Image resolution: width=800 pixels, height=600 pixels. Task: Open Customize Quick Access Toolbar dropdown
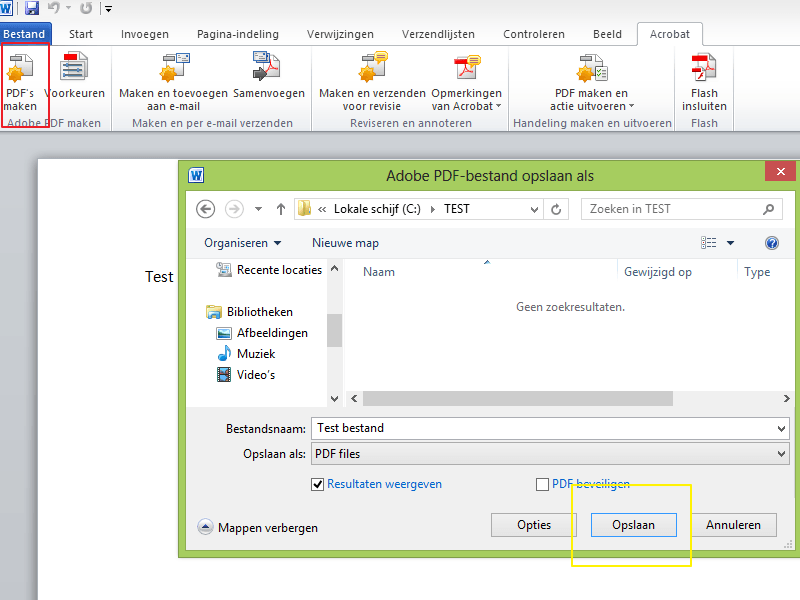(108, 8)
